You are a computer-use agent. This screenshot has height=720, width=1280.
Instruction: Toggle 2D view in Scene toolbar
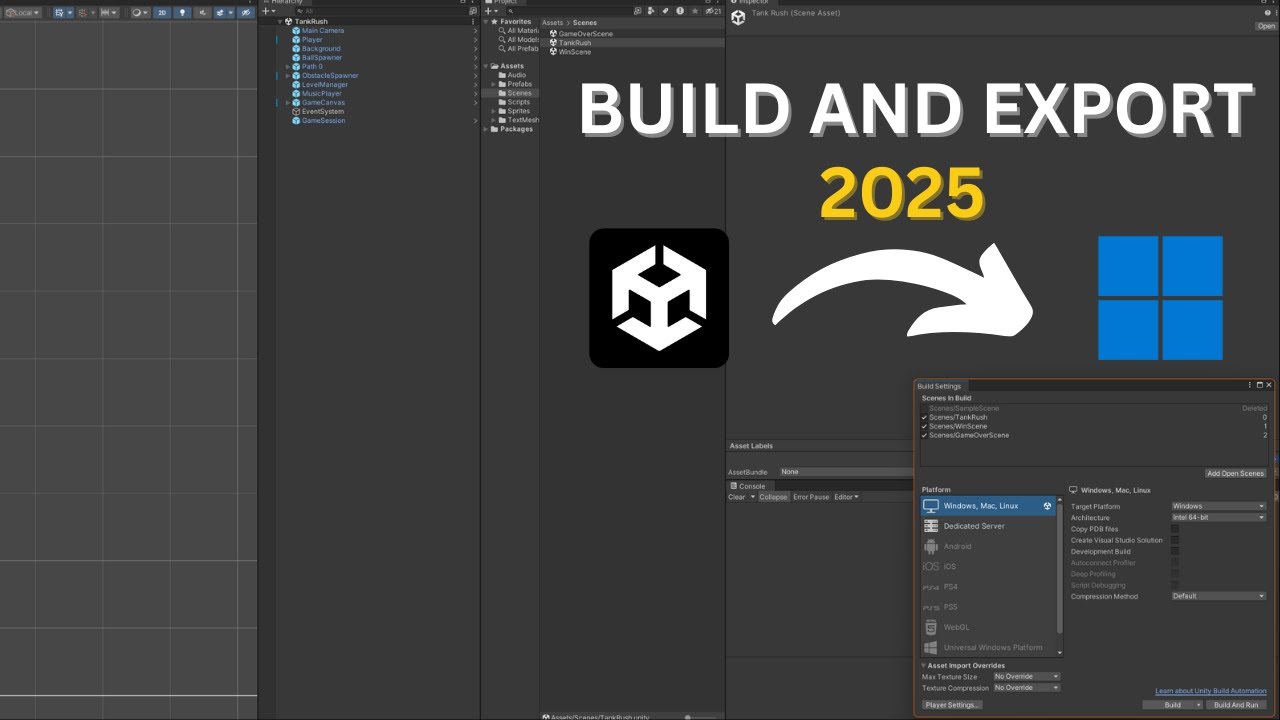(x=162, y=13)
